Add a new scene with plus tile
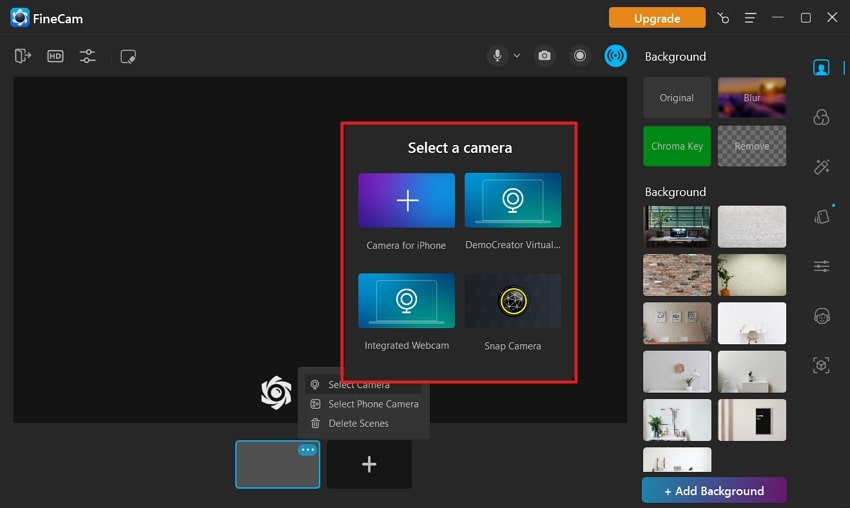Screen dimensions: 850x508 pyautogui.click(x=369, y=465)
